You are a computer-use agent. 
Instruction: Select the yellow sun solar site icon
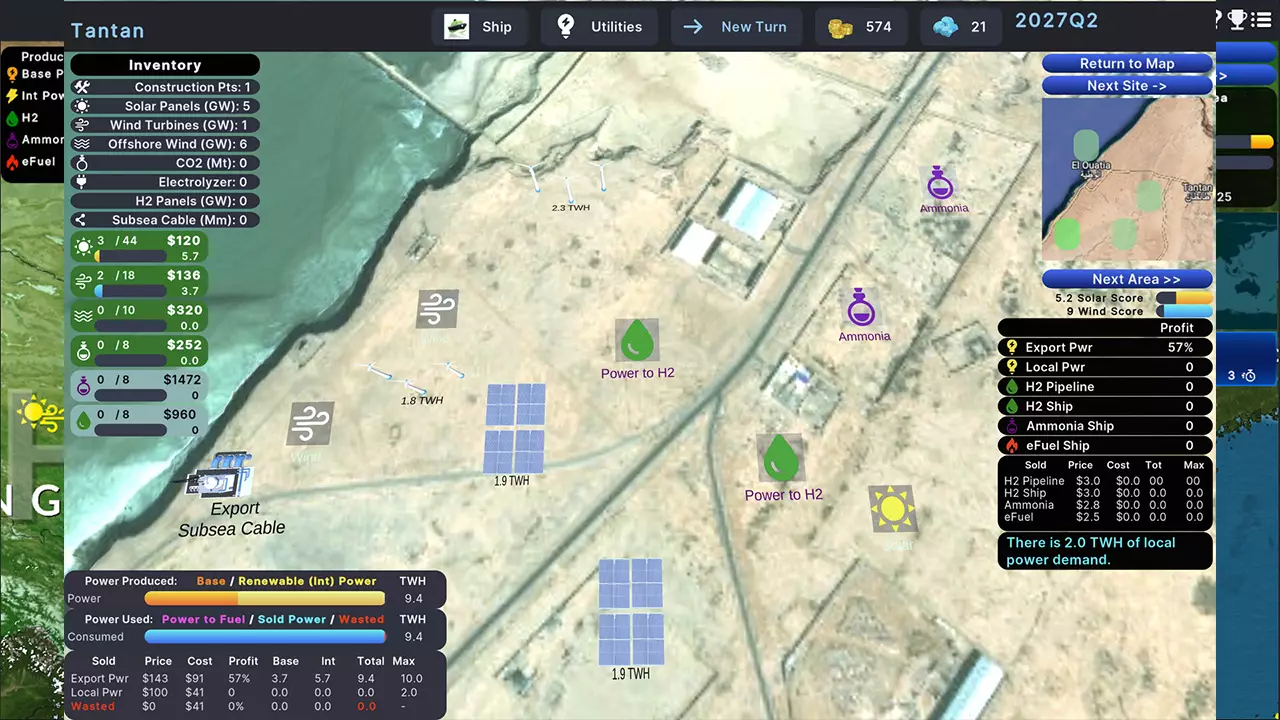(x=892, y=509)
